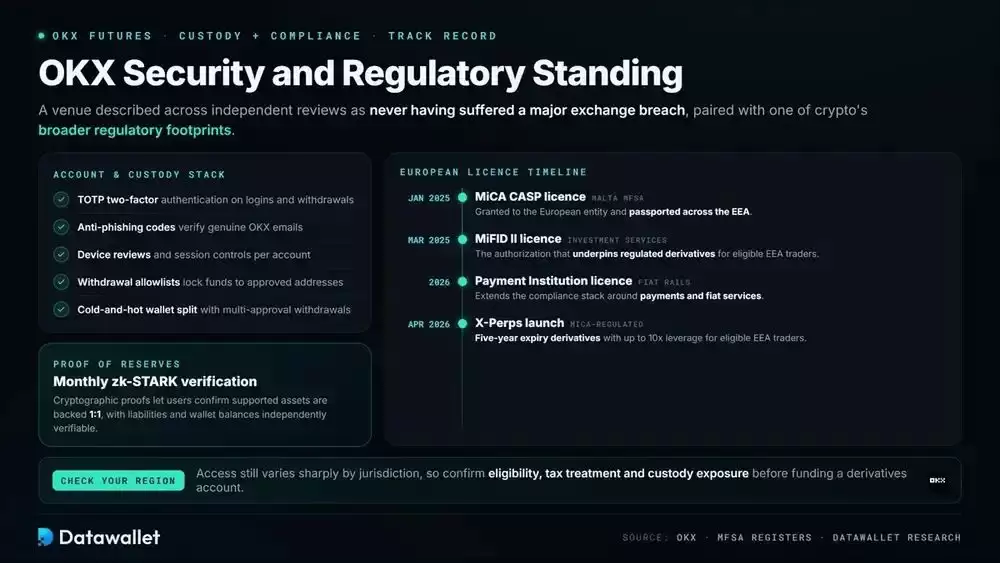Click the MFSA REGISTERS source label
1000x563 pixels.
pyautogui.click(x=764, y=537)
